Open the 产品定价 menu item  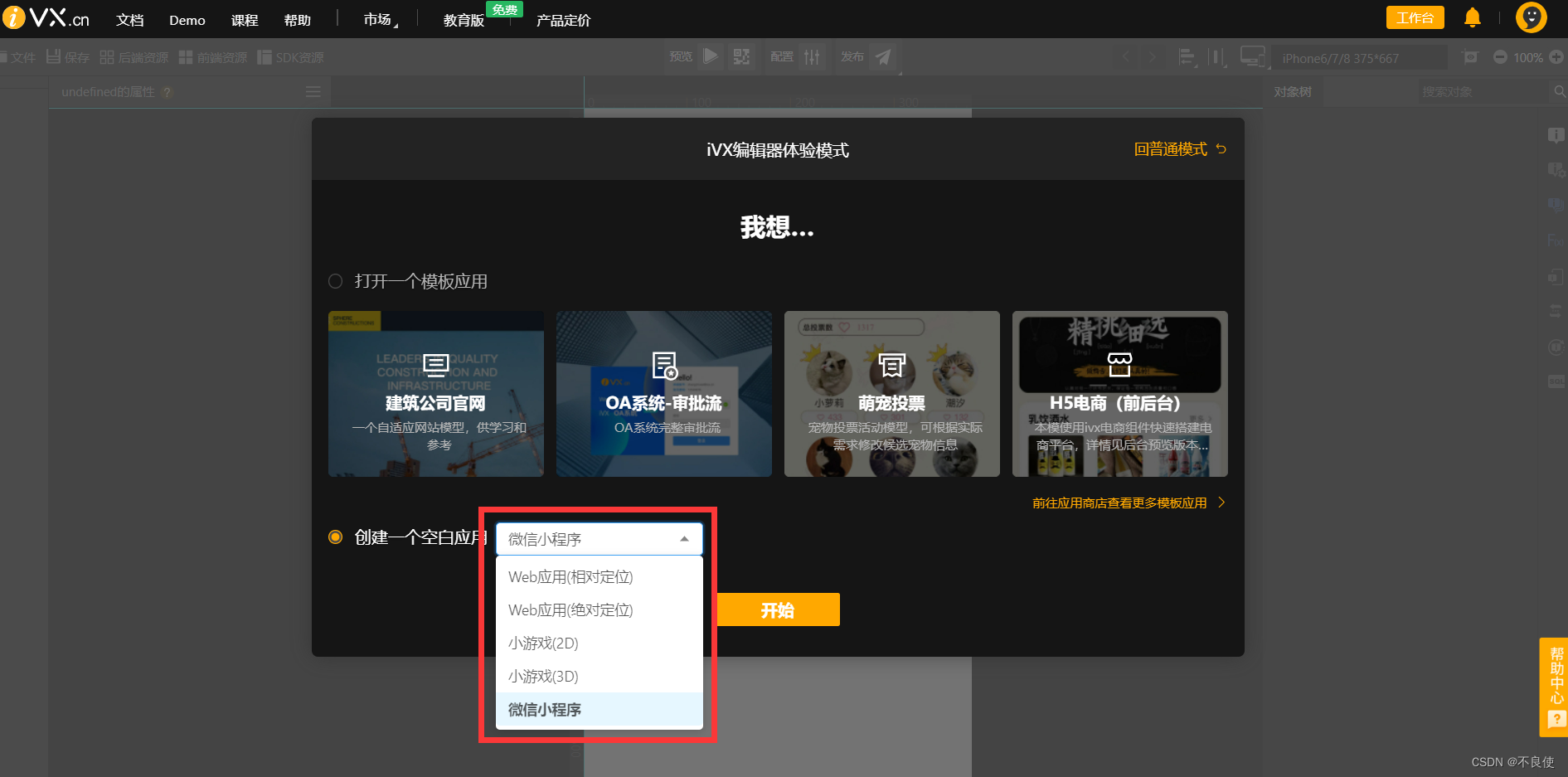[564, 20]
